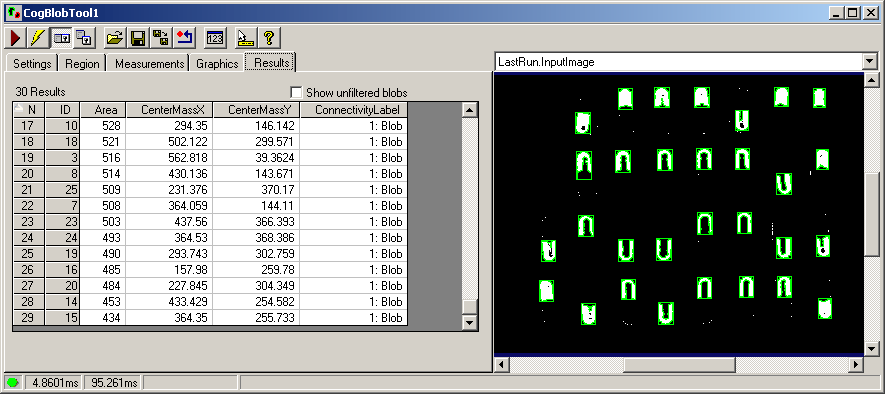Click CenterMassX cell 433.429
Viewport: 885px width, 394px height.
[169, 302]
